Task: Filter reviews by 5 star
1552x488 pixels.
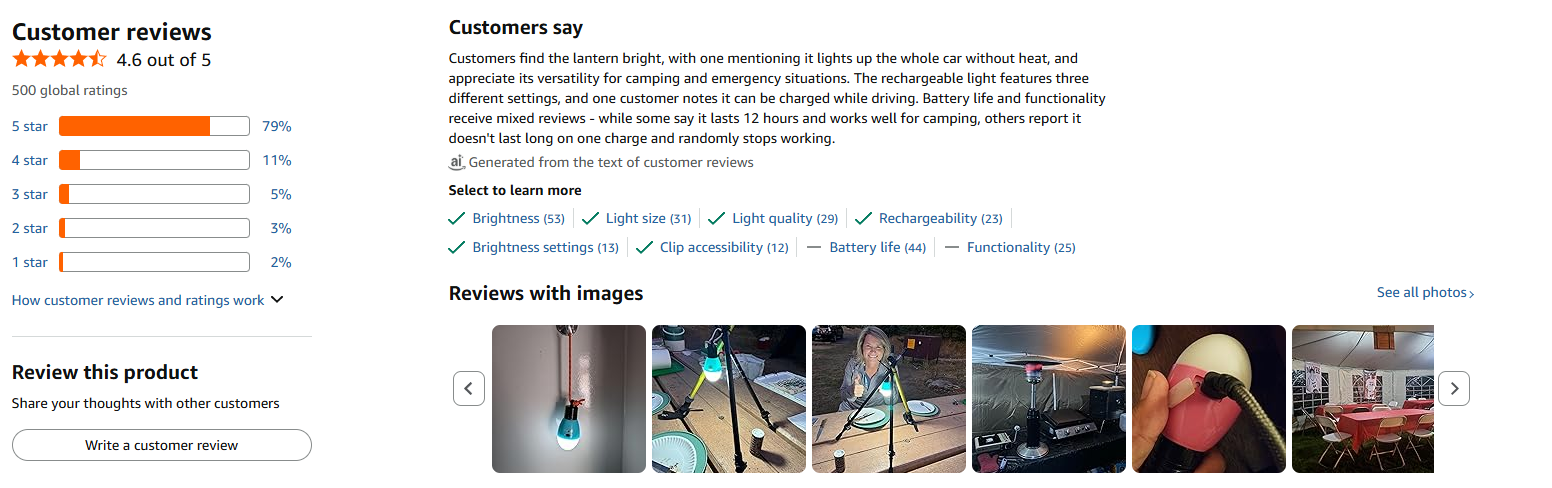Action: pyautogui.click(x=29, y=126)
